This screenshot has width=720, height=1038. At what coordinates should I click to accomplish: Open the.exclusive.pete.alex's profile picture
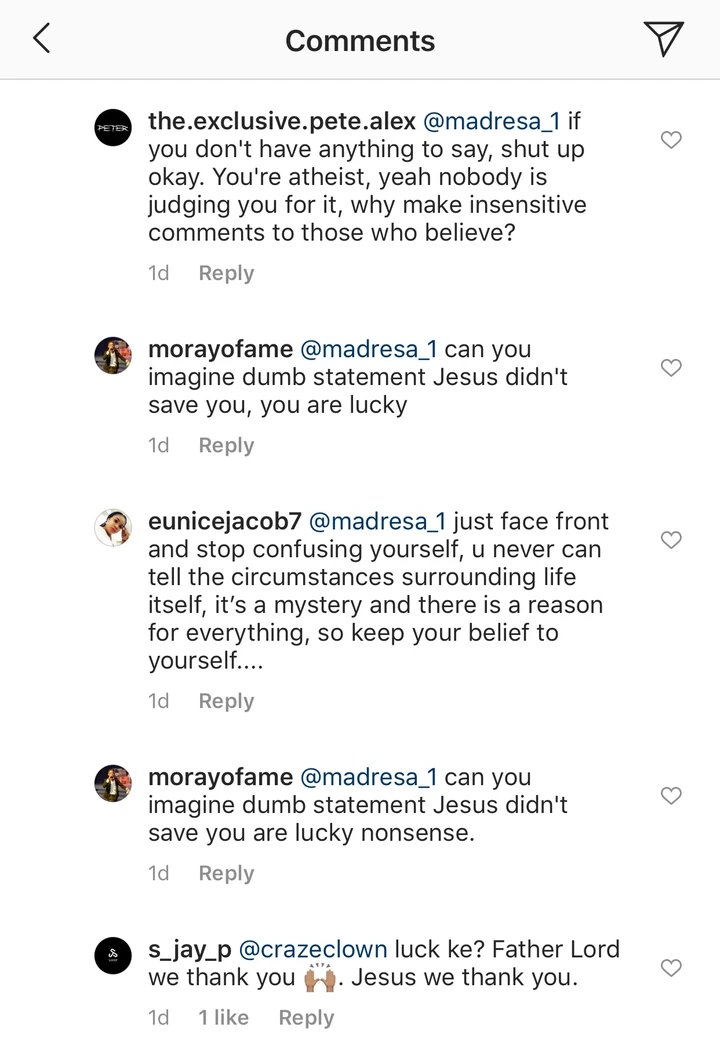tap(113, 129)
